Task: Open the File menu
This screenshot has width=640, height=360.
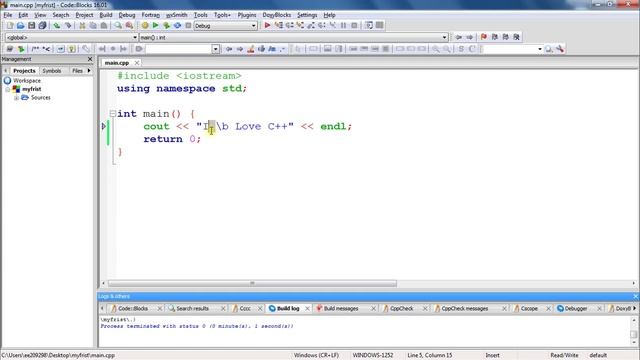Action: click(8, 15)
